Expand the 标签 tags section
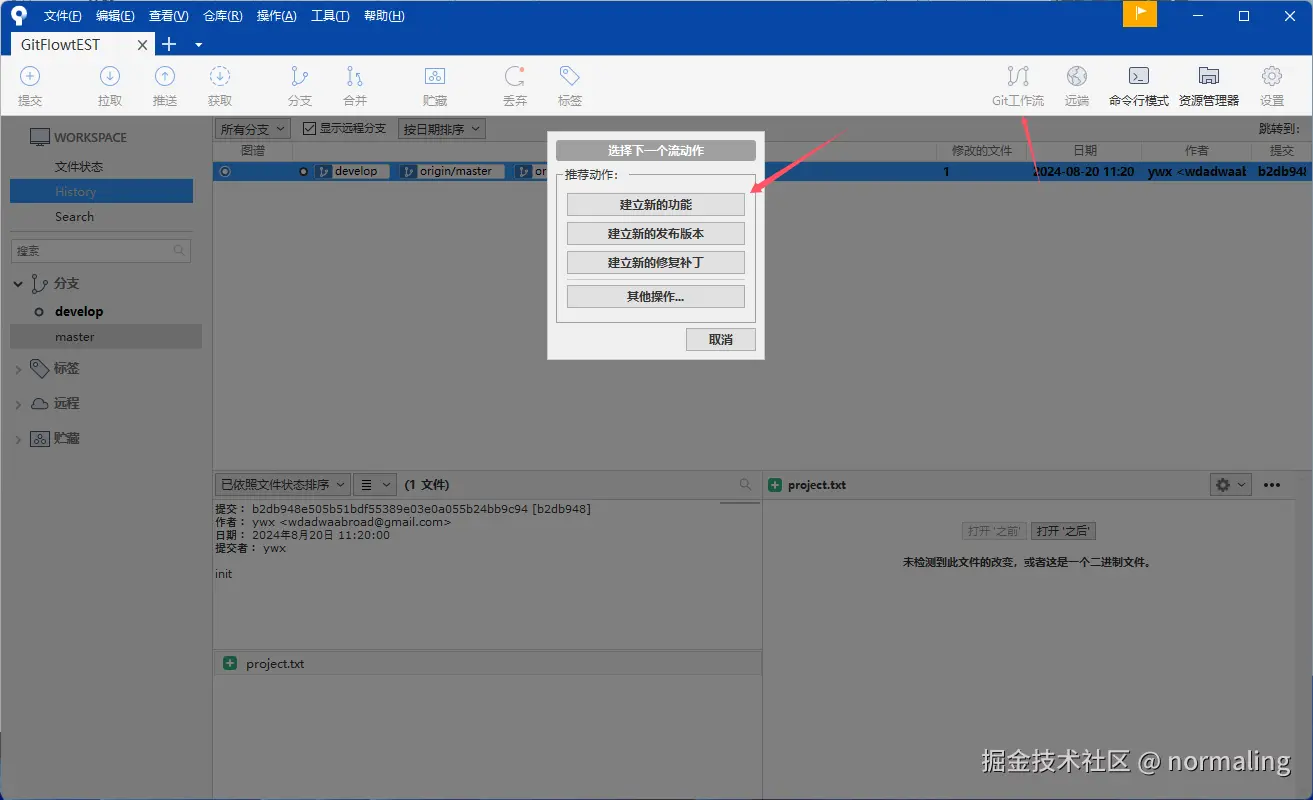The image size is (1313, 800). (x=18, y=369)
